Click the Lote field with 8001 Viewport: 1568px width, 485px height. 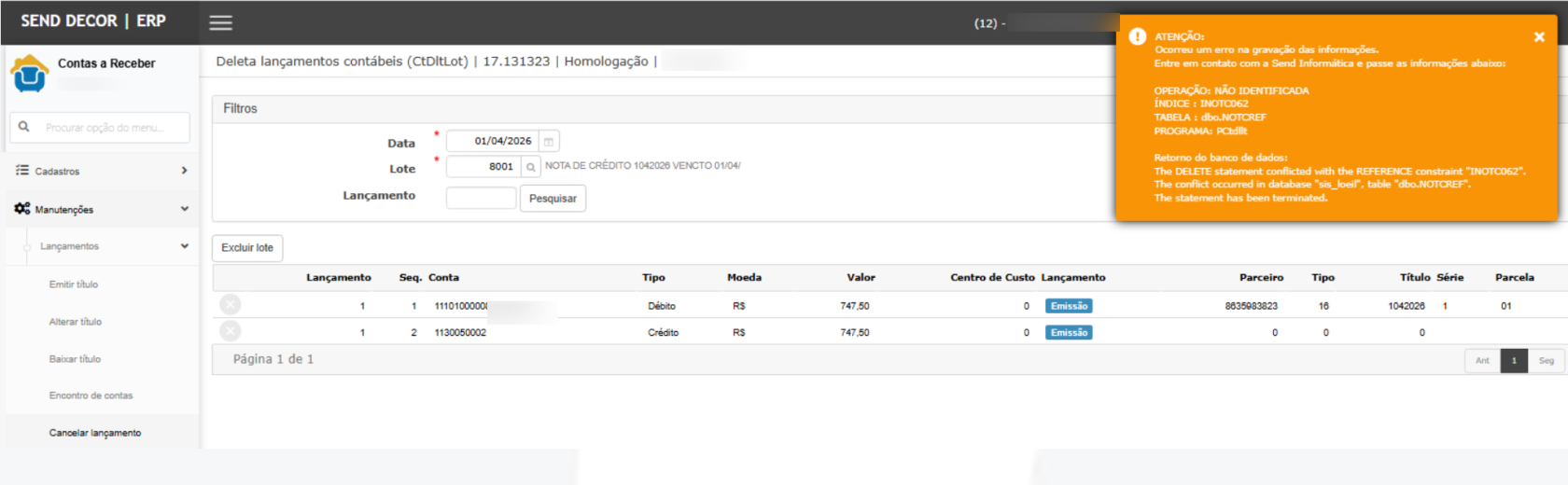[x=483, y=167]
